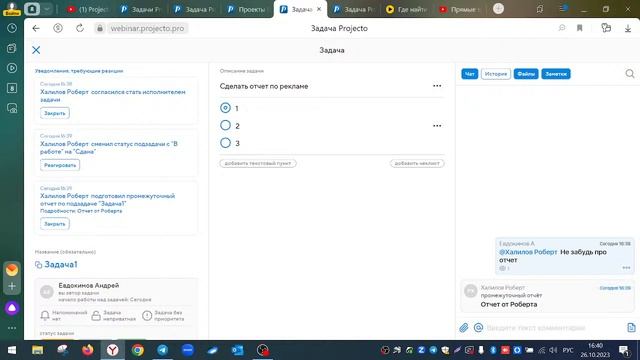Click the РУС language indicator in the tray
Image resolution: width=640 pixels, height=360 pixels.
pyautogui.click(x=568, y=350)
